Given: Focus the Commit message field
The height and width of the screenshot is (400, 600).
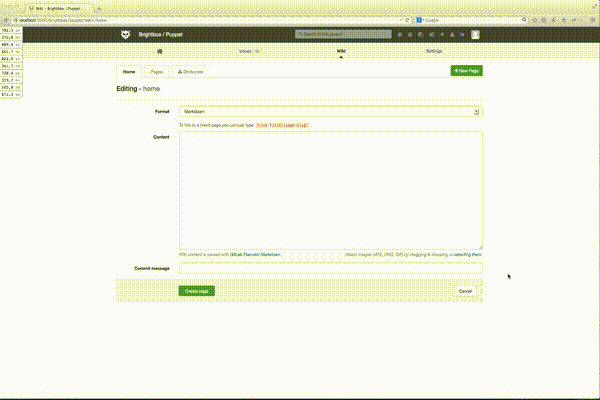Looking at the screenshot, I should (x=330, y=268).
